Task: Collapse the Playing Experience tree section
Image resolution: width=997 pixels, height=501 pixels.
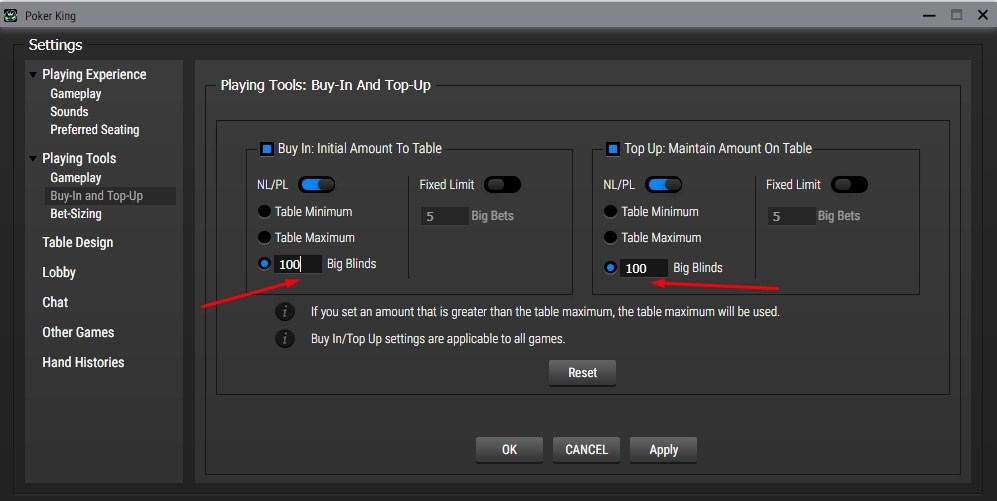Action: 33,75
